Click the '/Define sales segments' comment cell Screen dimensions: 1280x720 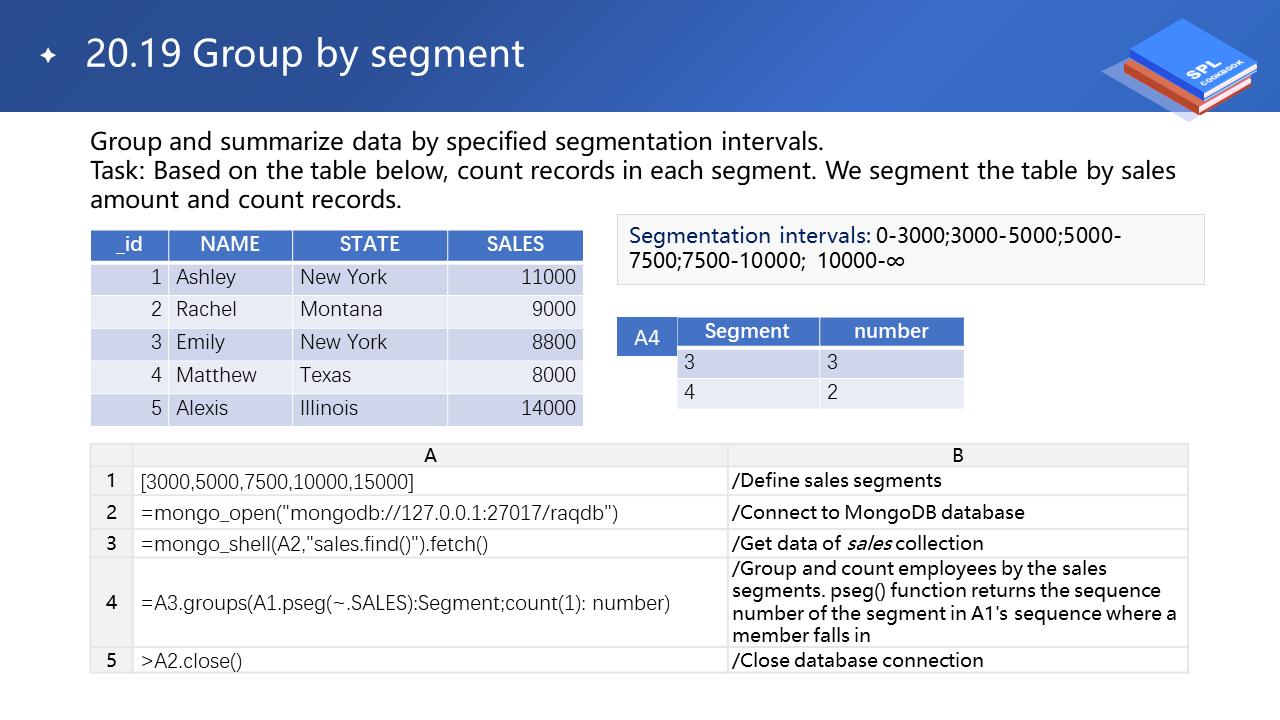coord(957,481)
